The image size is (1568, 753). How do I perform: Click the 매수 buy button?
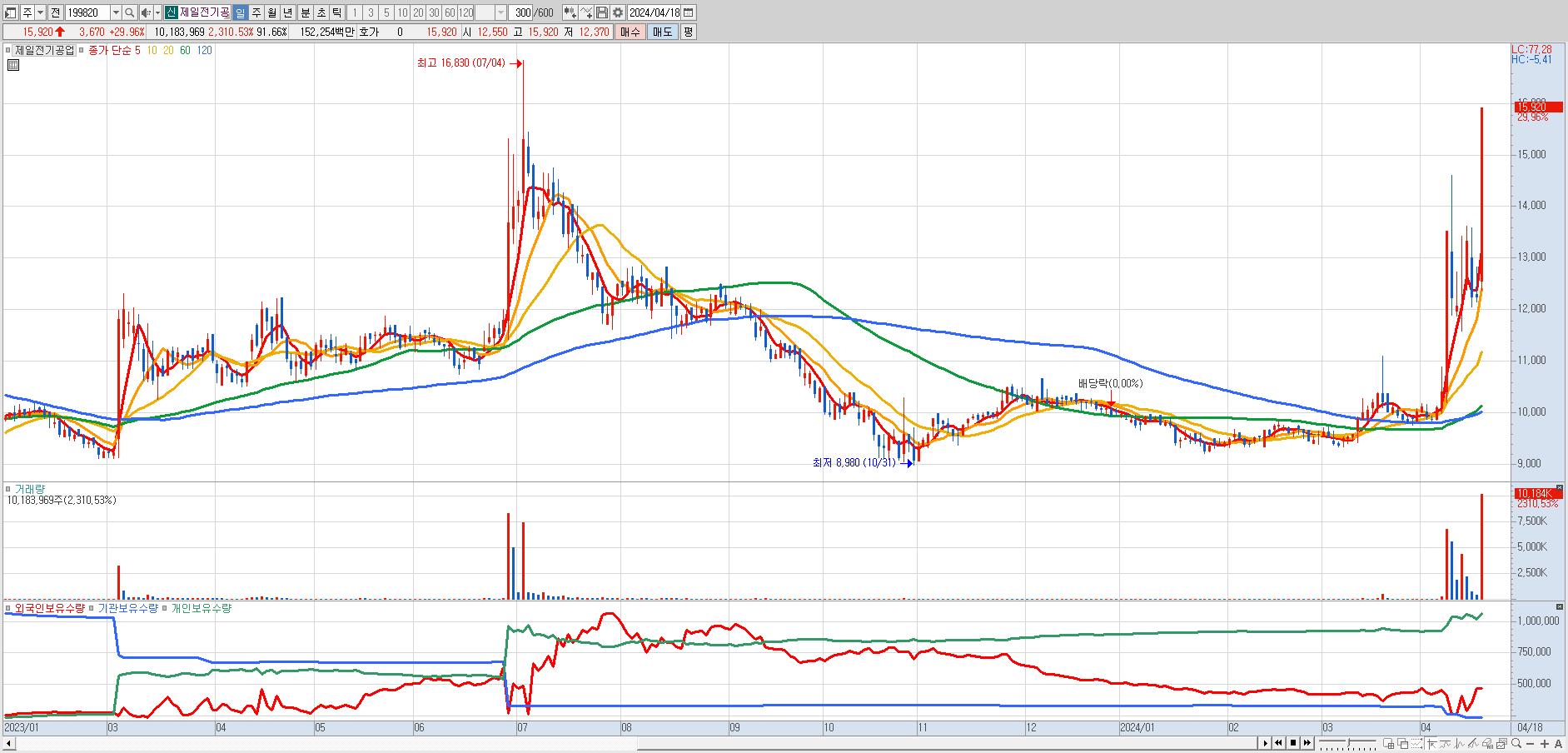click(630, 32)
